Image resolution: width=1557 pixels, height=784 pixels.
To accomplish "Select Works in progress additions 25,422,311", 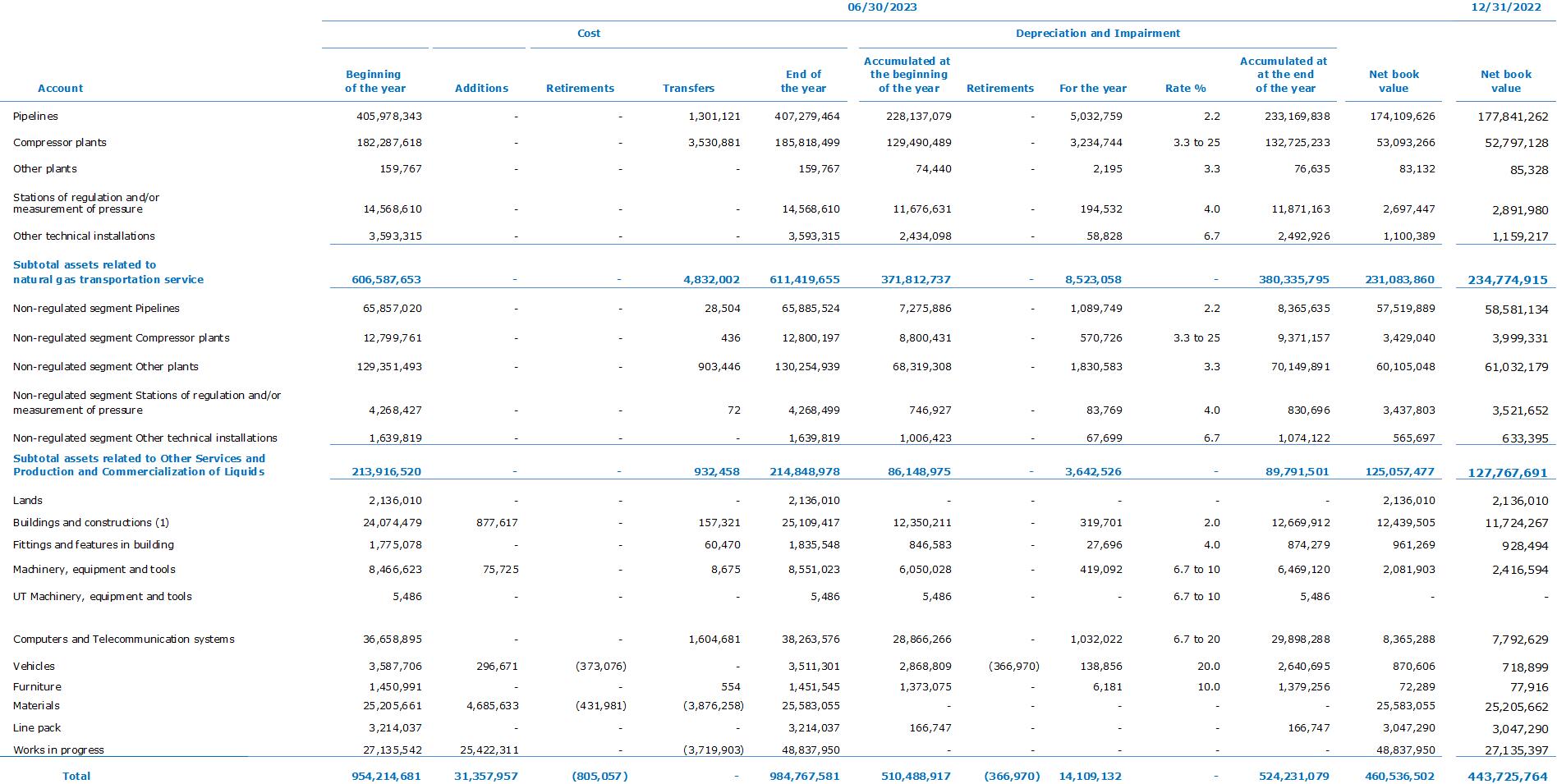I will (x=488, y=750).
